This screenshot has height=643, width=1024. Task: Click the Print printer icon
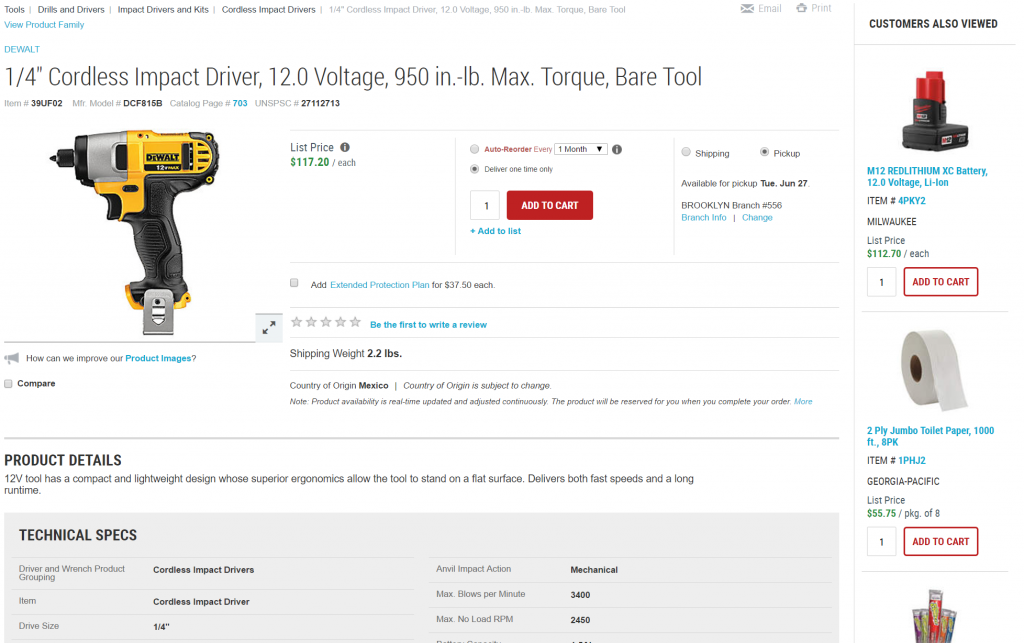(x=801, y=8)
